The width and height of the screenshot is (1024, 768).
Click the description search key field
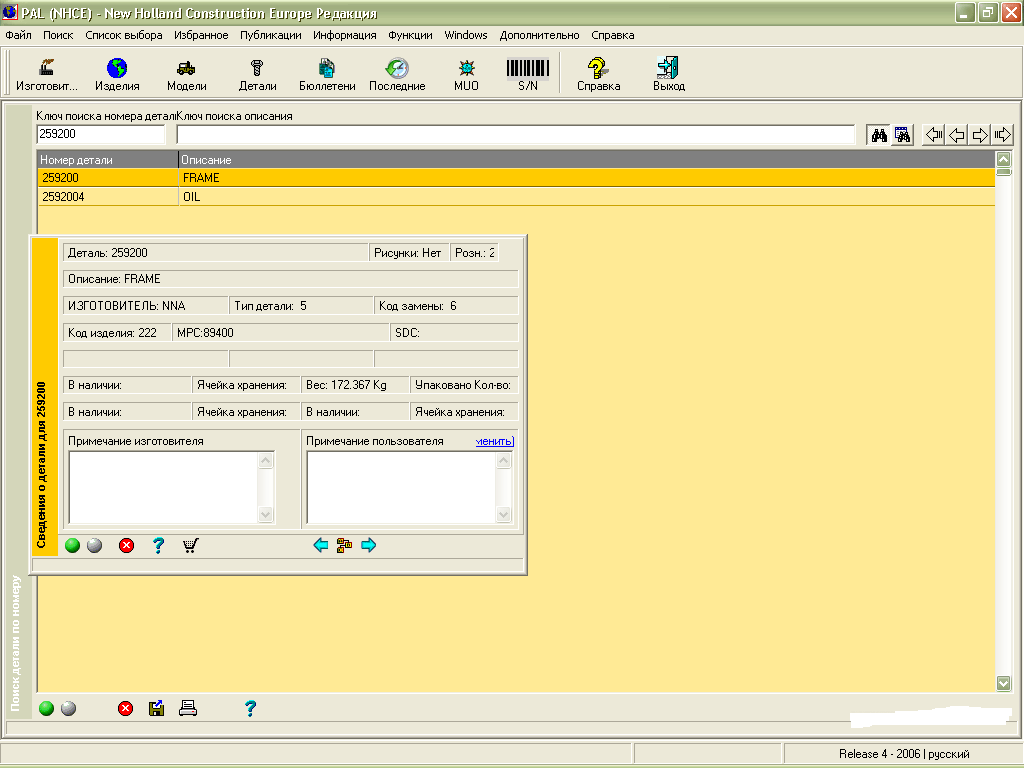(515, 135)
